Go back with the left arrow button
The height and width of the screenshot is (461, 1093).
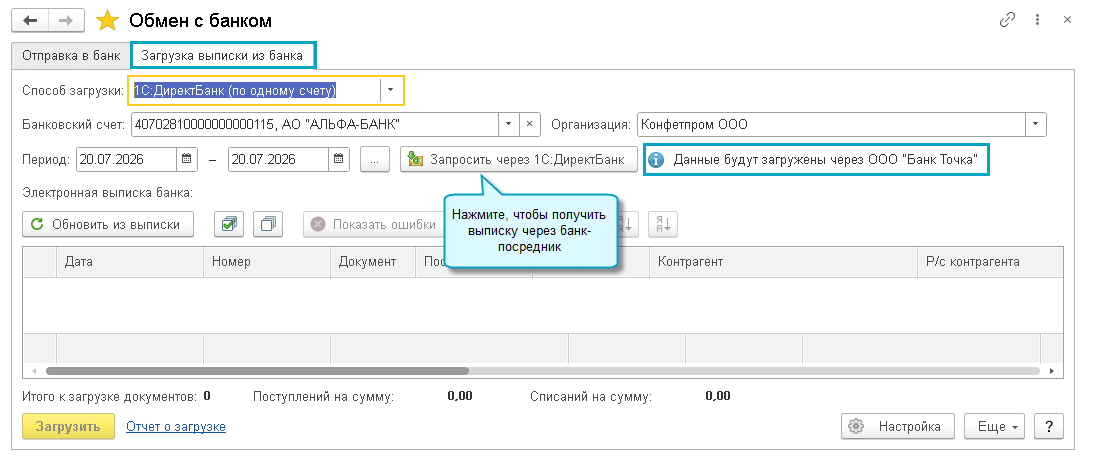(30, 21)
